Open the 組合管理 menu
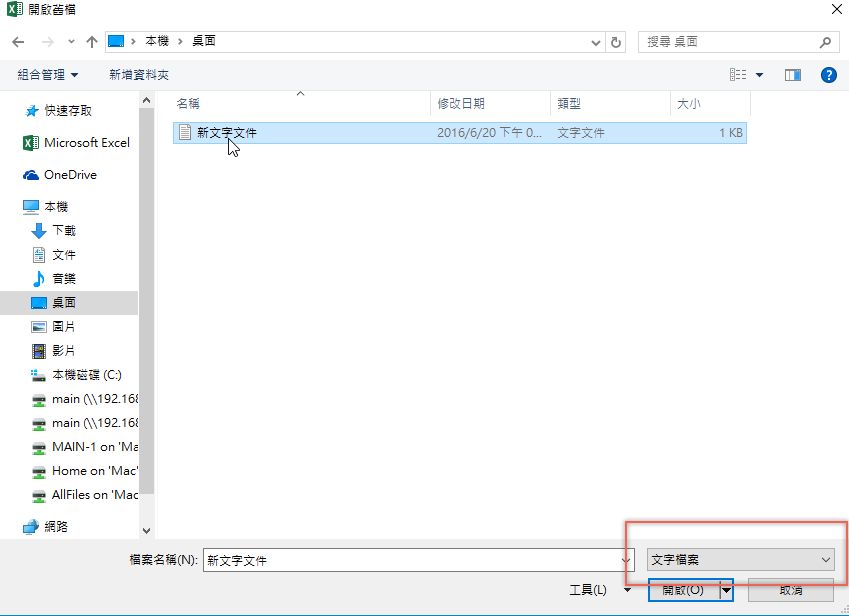 (48, 75)
